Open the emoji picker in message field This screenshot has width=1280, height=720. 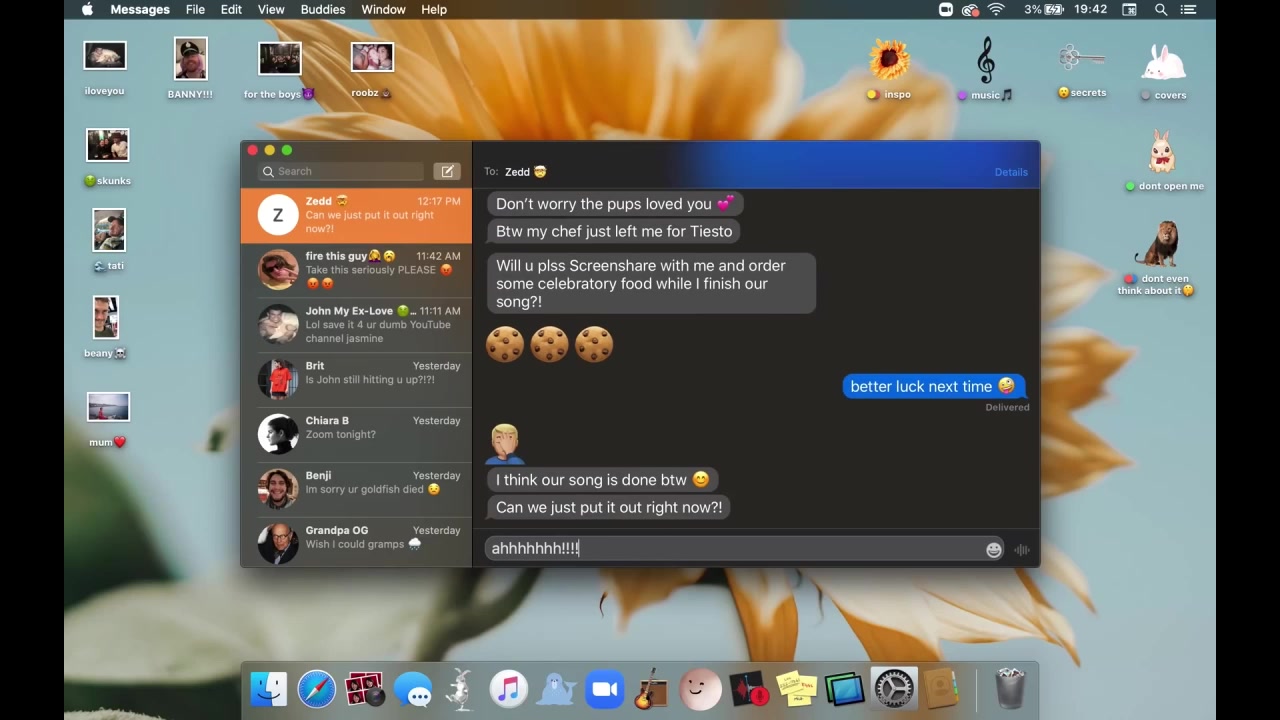coord(993,549)
